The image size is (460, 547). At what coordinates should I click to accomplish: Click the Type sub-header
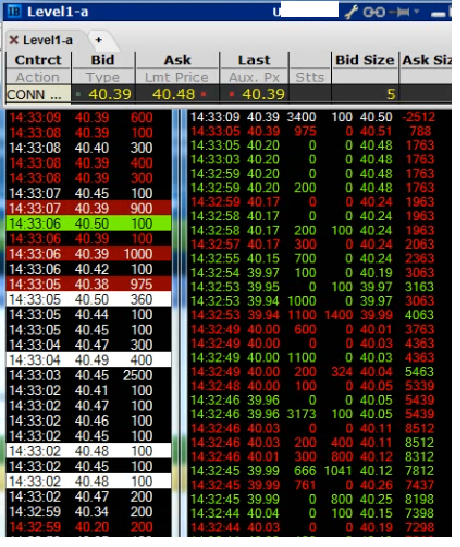click(103, 77)
